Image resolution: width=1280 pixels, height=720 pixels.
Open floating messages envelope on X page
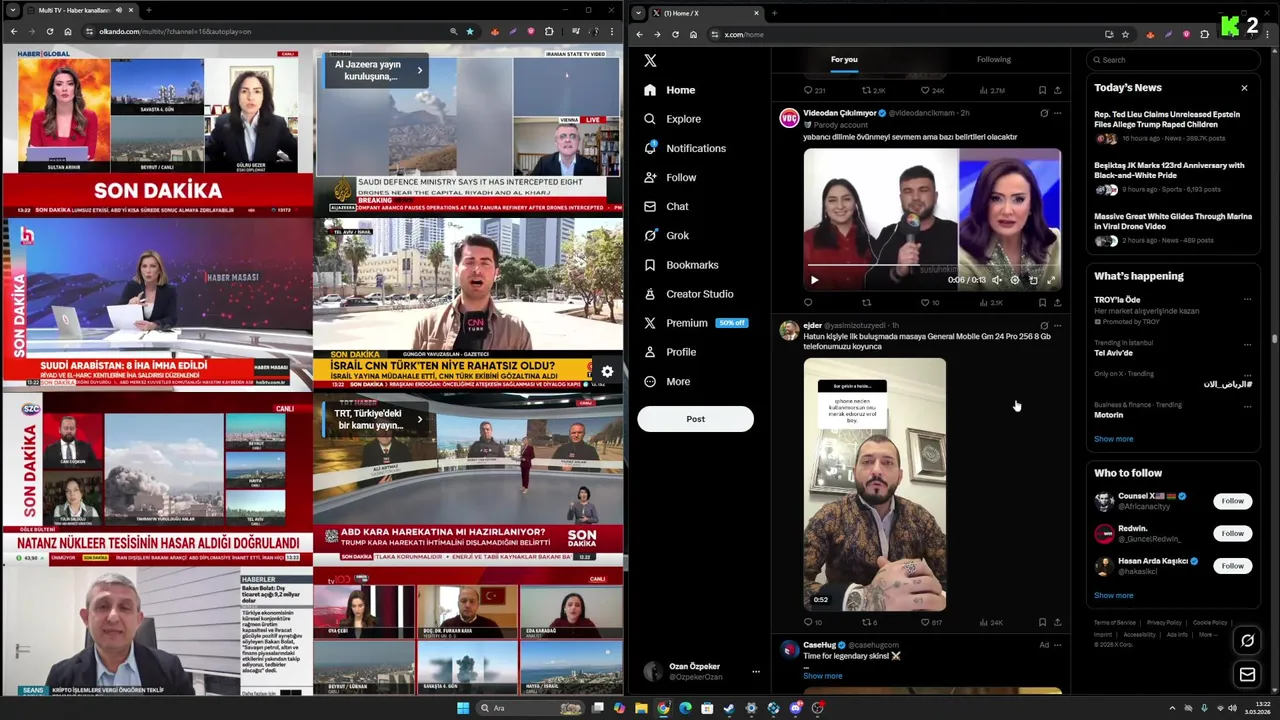point(1247,675)
